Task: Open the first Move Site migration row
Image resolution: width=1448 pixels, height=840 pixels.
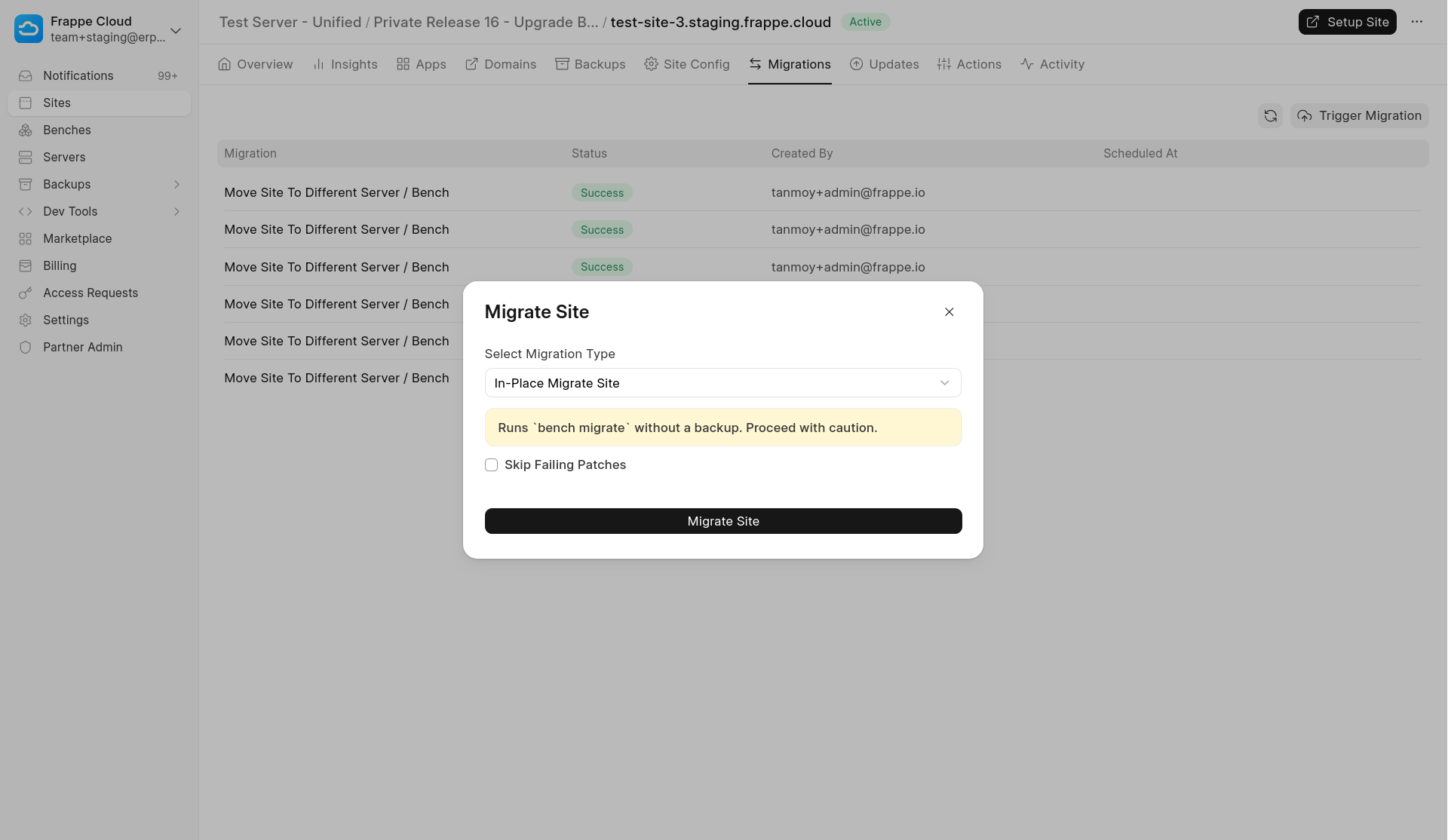Action: click(x=336, y=192)
